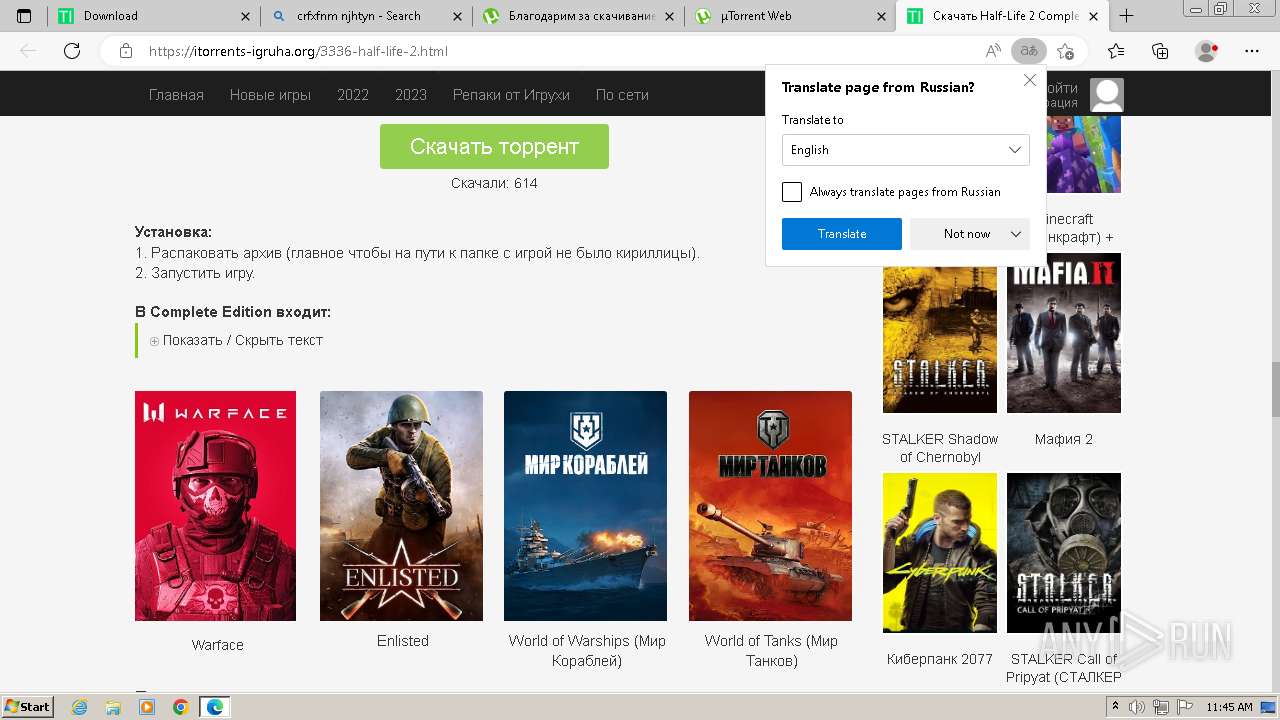Viewport: 1280px width, 720px height.
Task: Click the Скачать торрент button
Action: pos(494,146)
